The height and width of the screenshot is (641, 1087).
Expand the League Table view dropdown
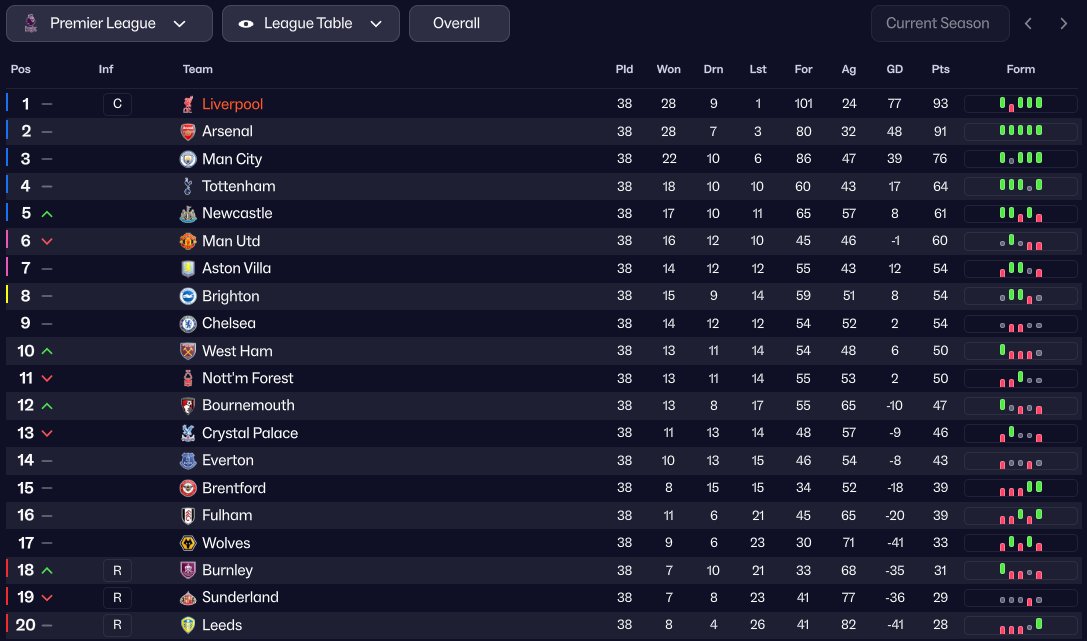pos(310,23)
